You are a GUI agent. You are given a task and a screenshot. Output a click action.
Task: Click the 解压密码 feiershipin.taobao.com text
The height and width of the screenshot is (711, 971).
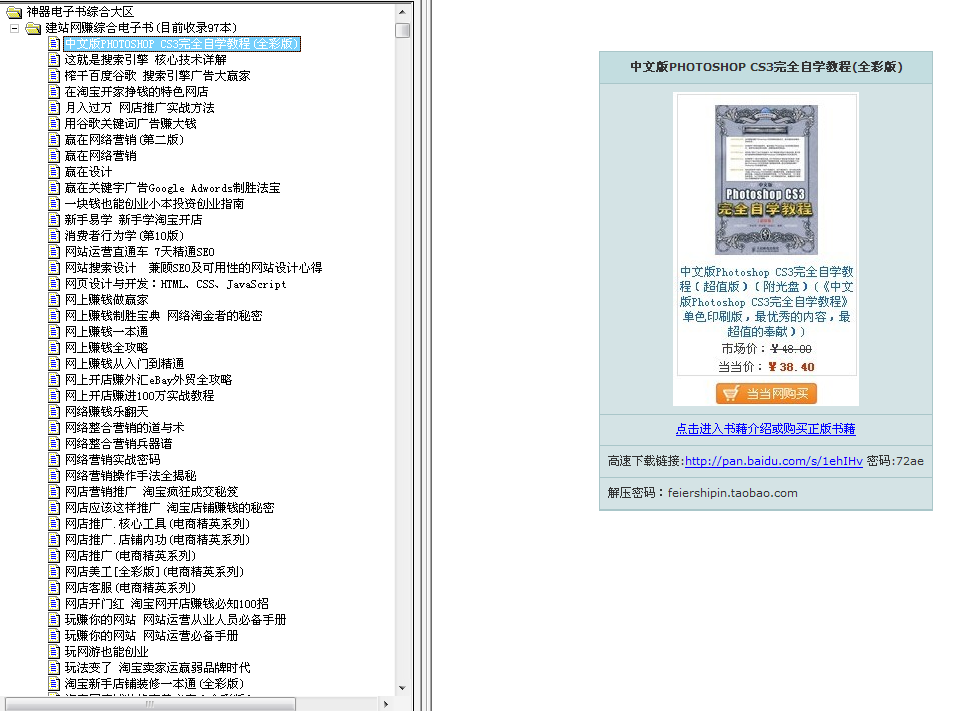(x=702, y=493)
